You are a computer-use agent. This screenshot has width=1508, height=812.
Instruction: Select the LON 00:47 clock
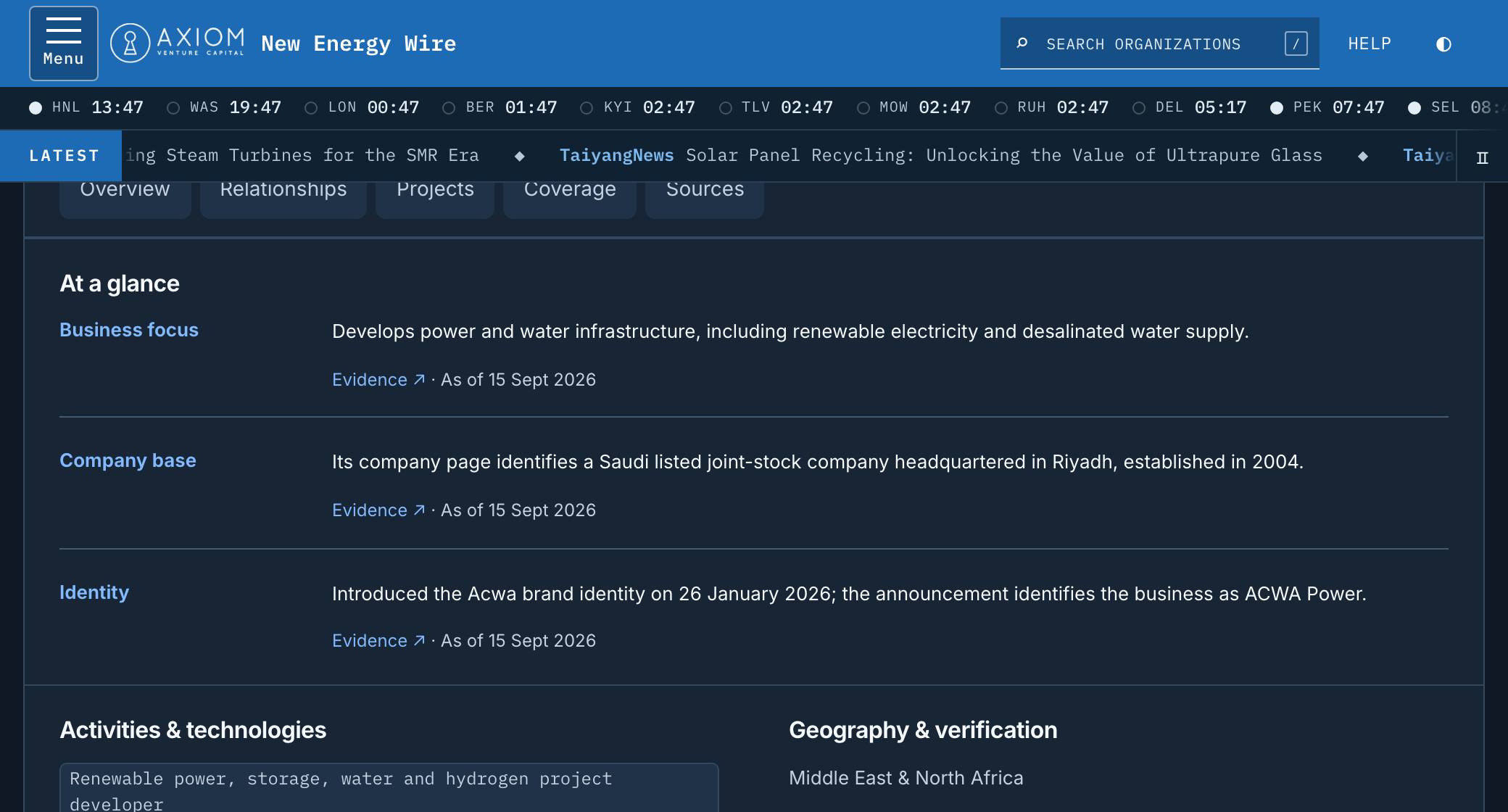point(362,108)
